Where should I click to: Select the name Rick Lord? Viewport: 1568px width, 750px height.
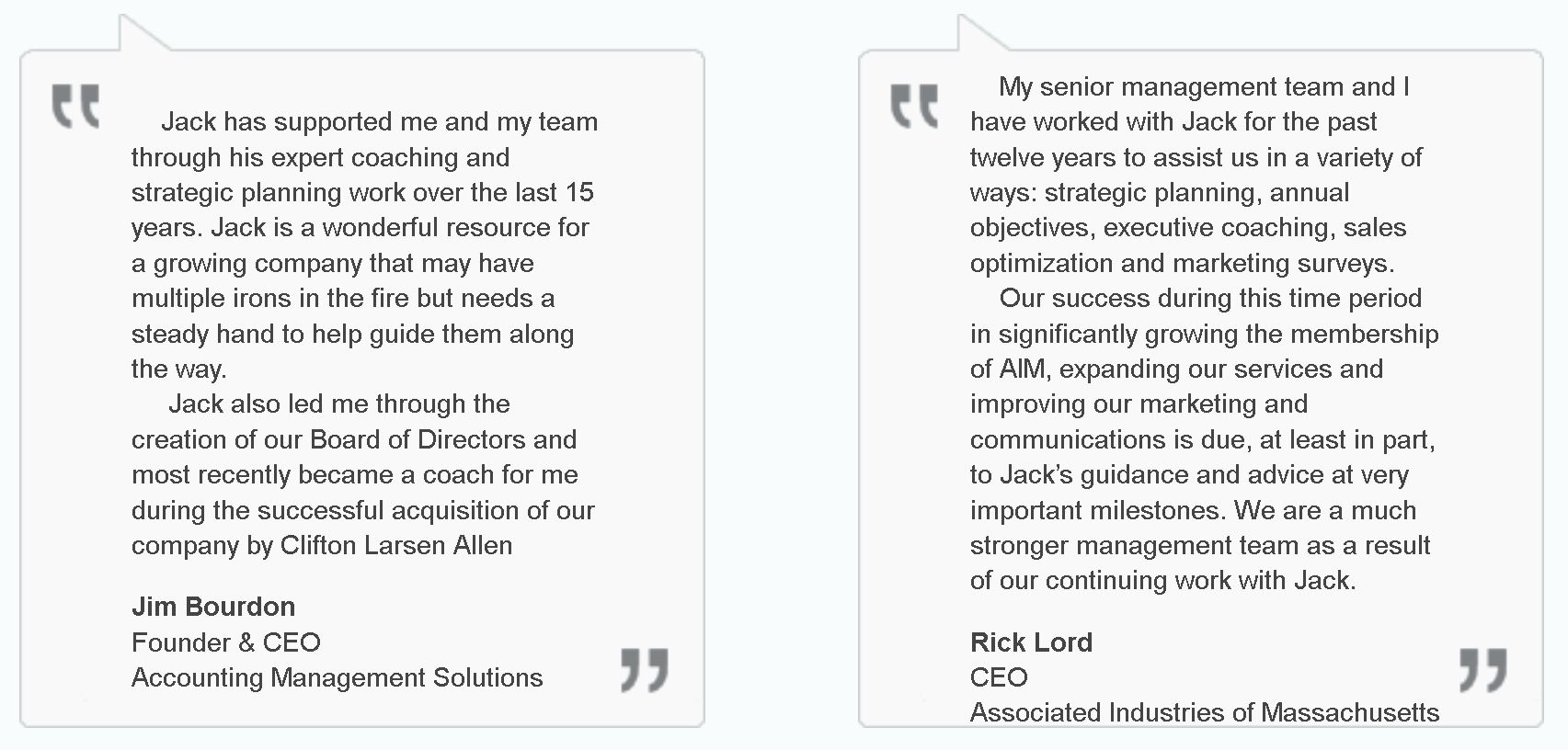(1031, 642)
